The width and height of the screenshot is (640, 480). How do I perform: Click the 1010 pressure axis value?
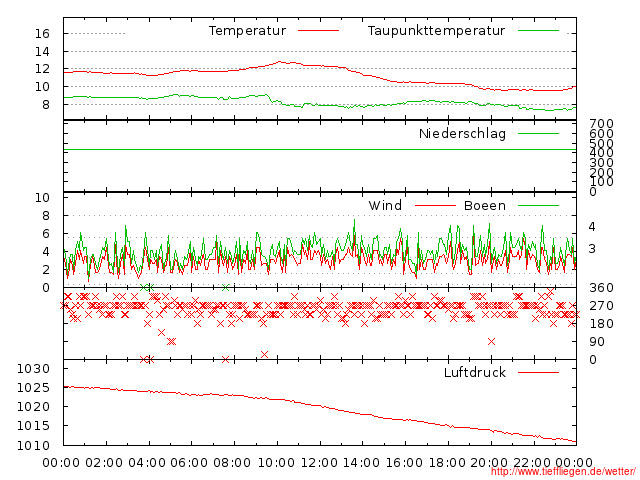33,445
